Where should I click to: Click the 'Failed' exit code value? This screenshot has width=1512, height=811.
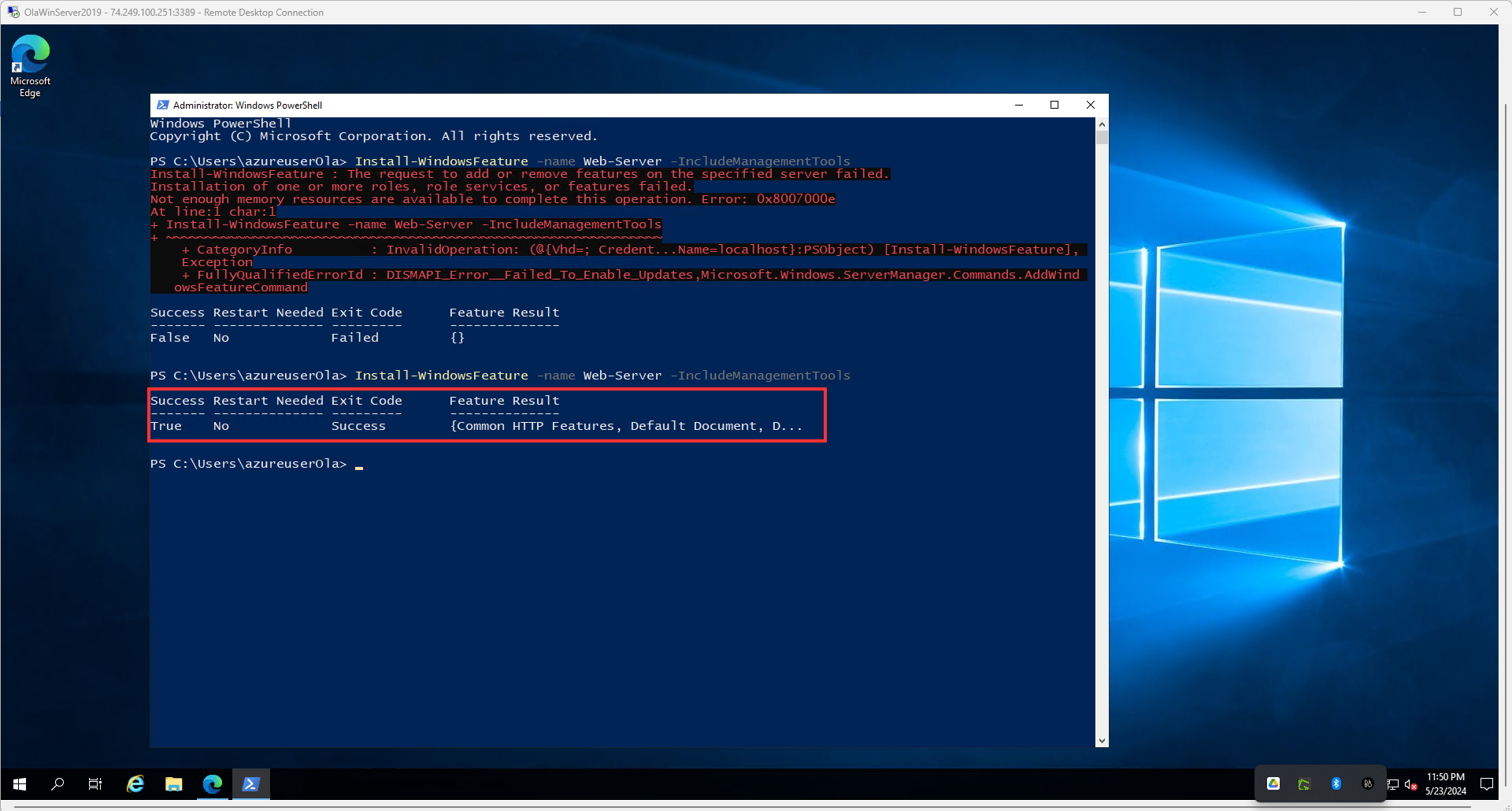tap(355, 338)
